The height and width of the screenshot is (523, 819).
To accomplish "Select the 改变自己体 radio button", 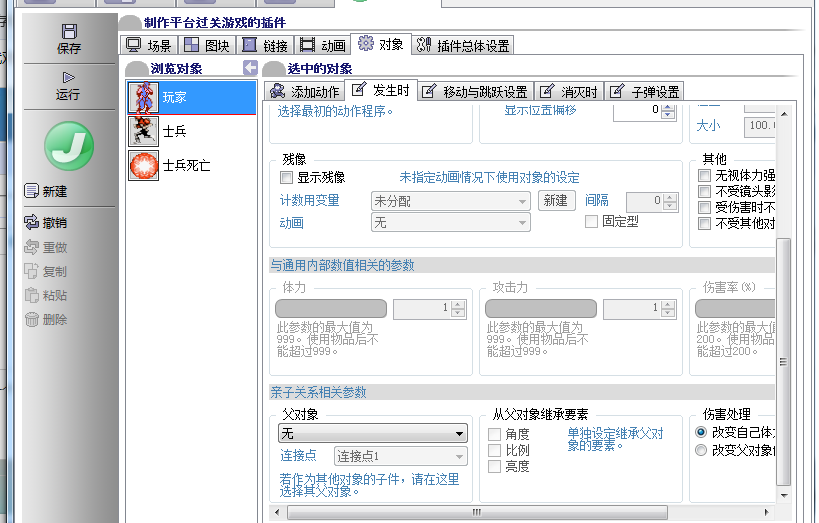I will 701,432.
